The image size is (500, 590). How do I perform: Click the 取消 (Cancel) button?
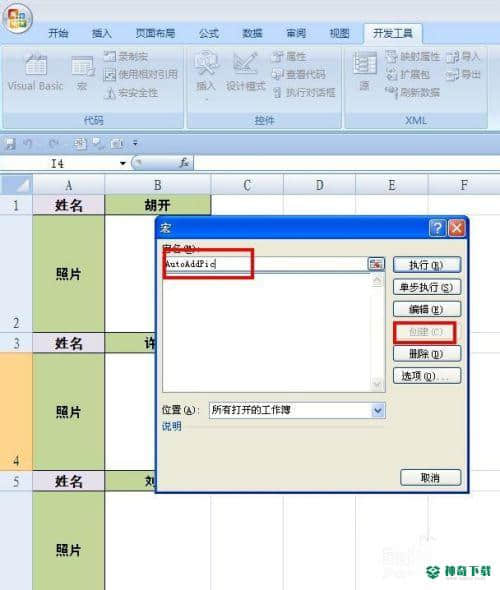430,478
